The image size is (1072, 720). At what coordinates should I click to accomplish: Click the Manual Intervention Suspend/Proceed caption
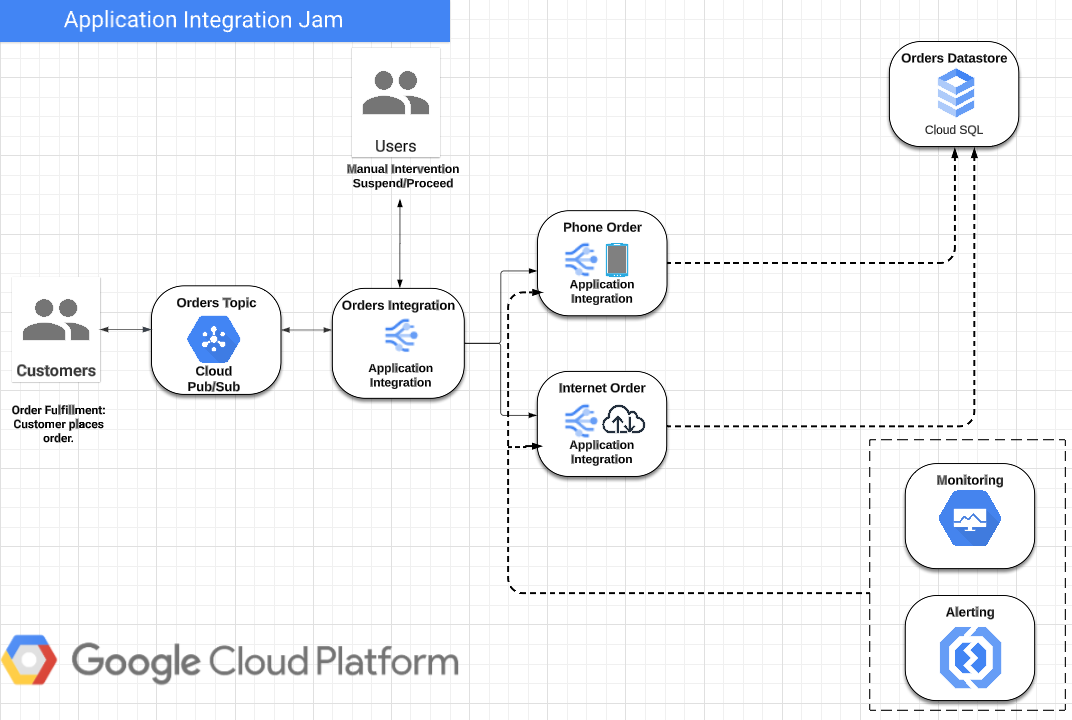coord(403,176)
